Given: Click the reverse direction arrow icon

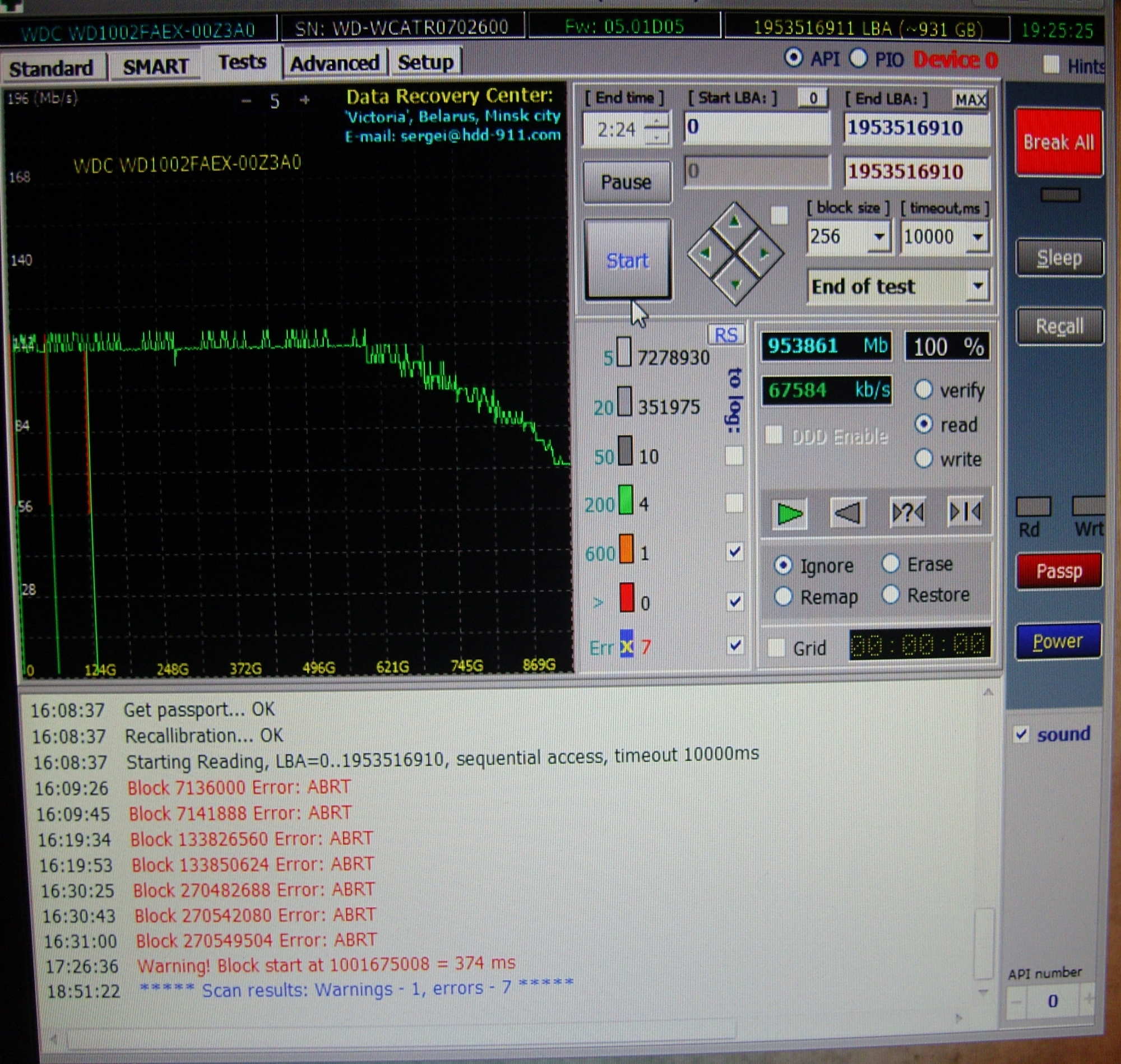Looking at the screenshot, I should click(847, 513).
